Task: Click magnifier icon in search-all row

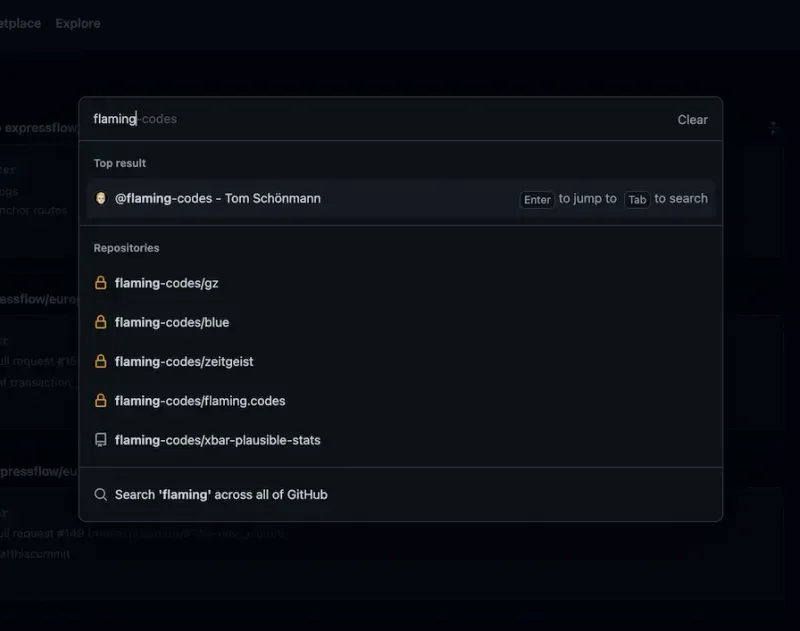Action: pos(101,494)
